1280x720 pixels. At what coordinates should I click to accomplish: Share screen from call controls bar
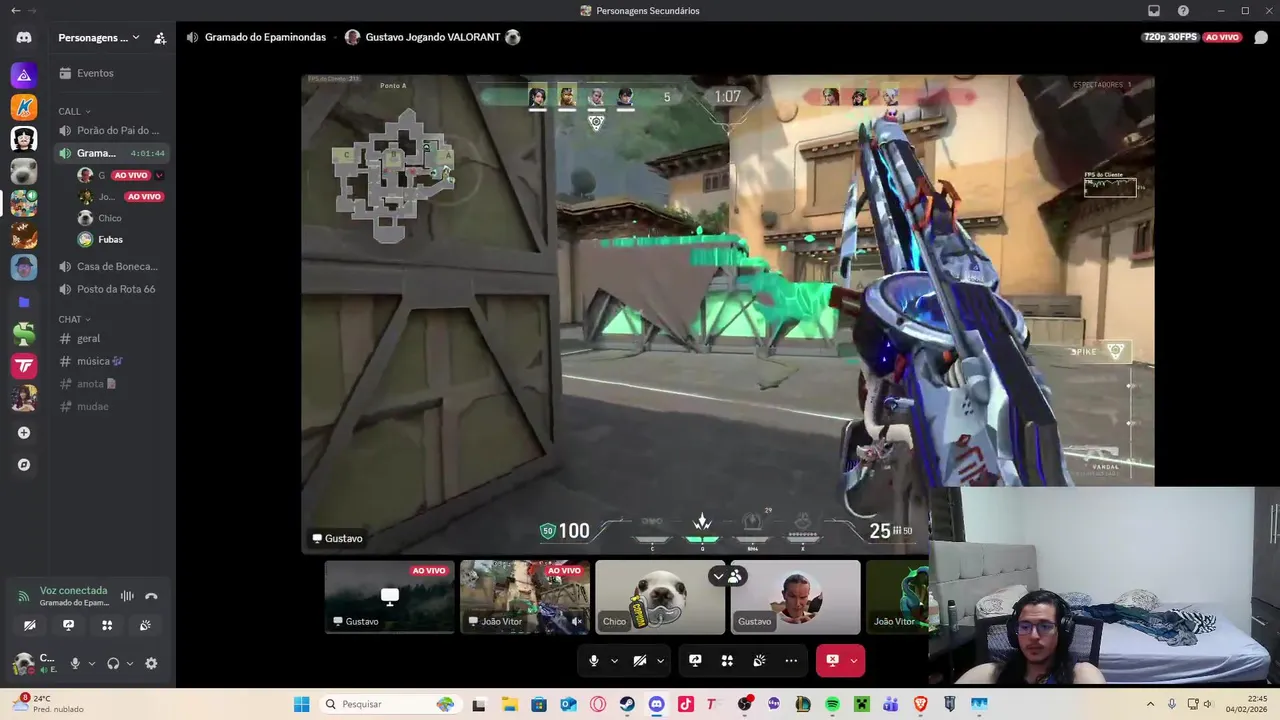tap(695, 660)
